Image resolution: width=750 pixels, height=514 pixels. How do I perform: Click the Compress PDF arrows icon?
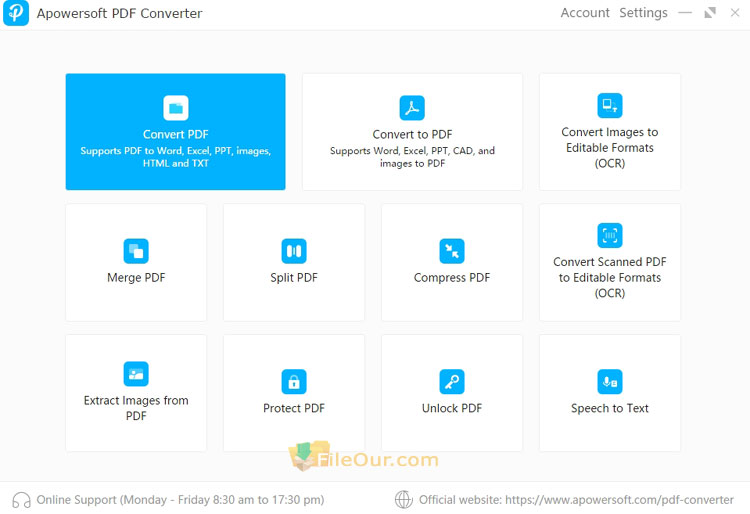pyautogui.click(x=452, y=251)
